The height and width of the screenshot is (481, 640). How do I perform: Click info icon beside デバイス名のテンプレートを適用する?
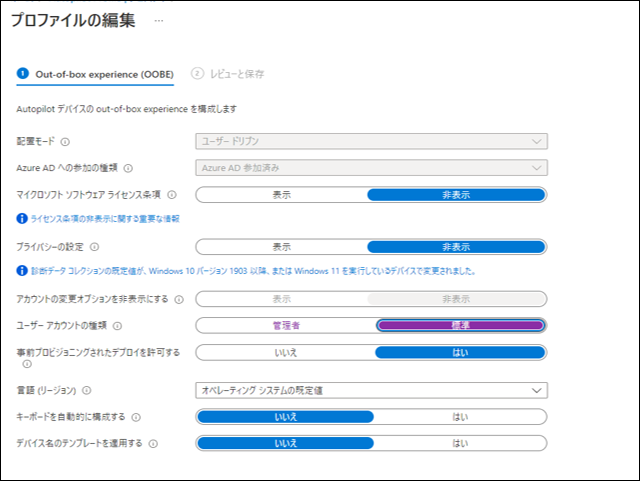(152, 442)
